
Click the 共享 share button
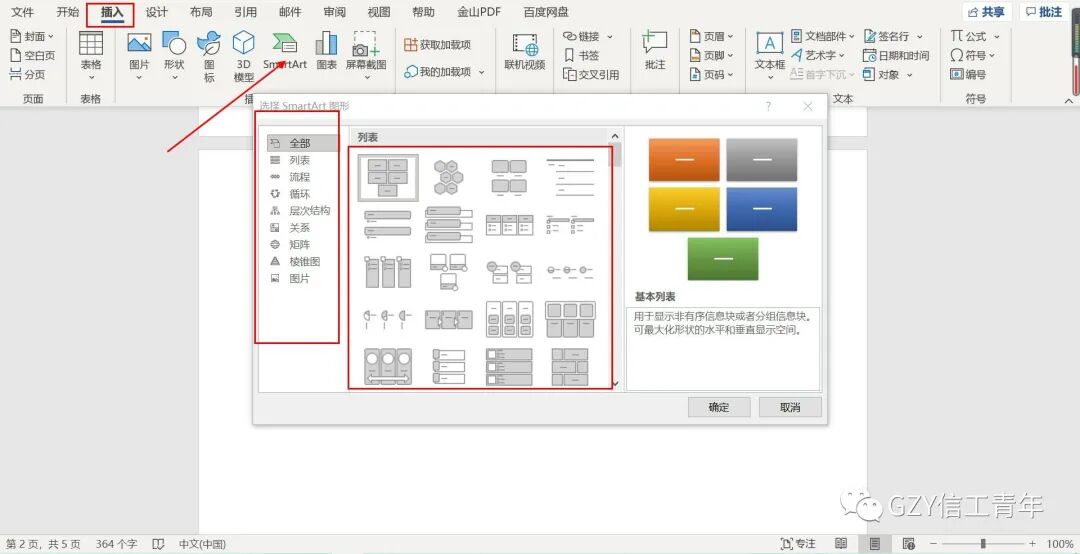[986, 12]
